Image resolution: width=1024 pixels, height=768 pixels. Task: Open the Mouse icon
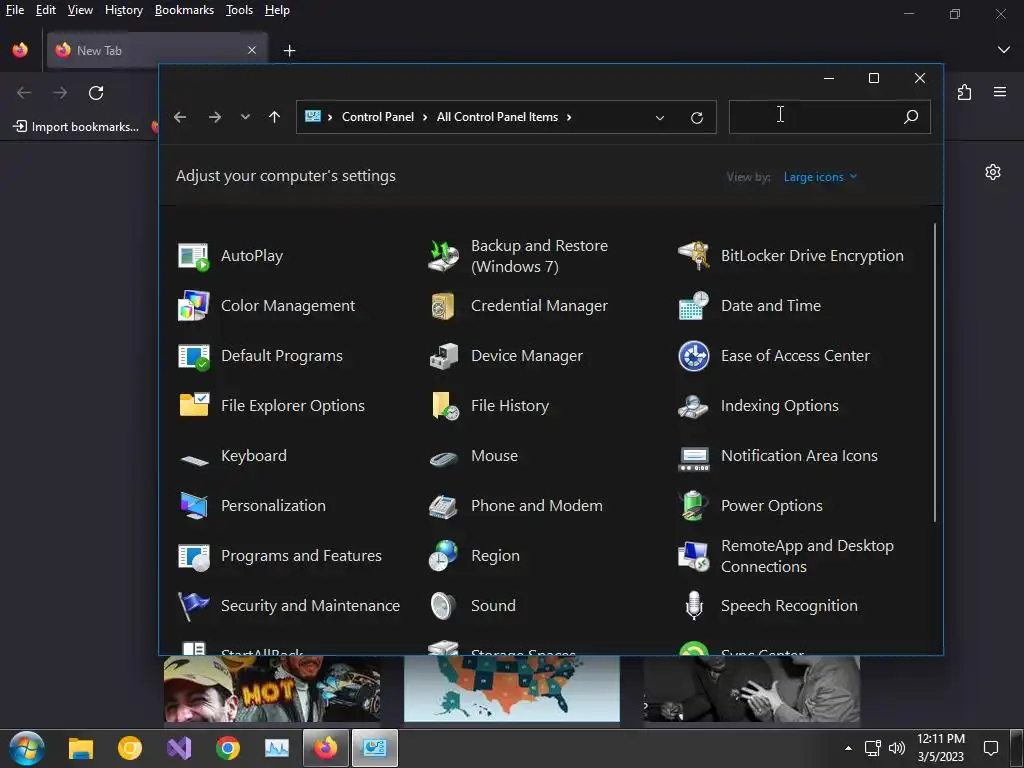[443, 459]
